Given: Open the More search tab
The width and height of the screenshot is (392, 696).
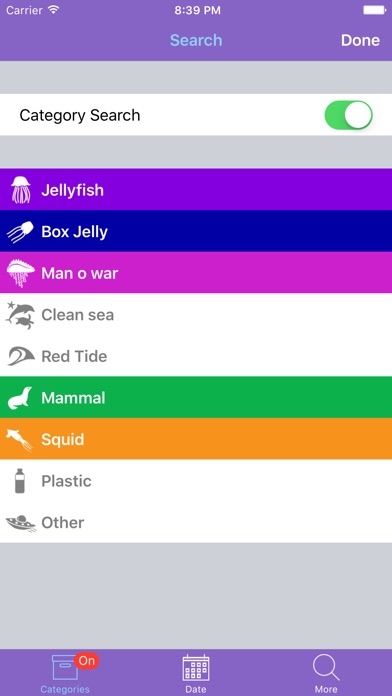Looking at the screenshot, I should point(326,674).
